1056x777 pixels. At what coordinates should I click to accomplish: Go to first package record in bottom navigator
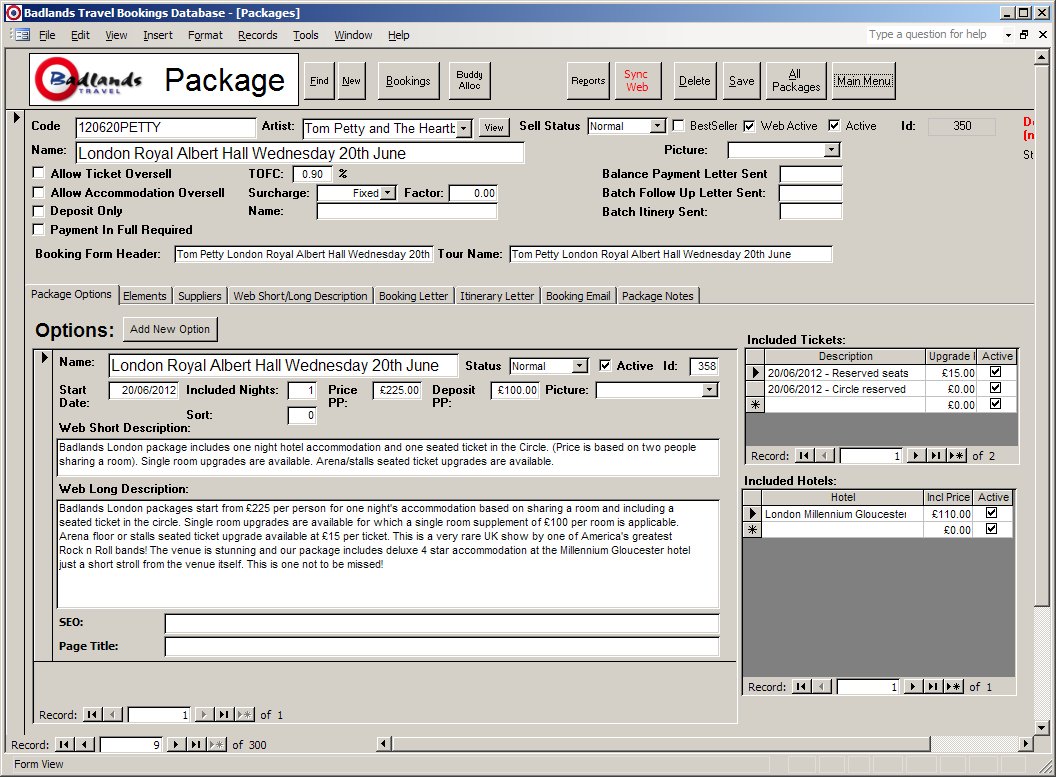pos(64,744)
